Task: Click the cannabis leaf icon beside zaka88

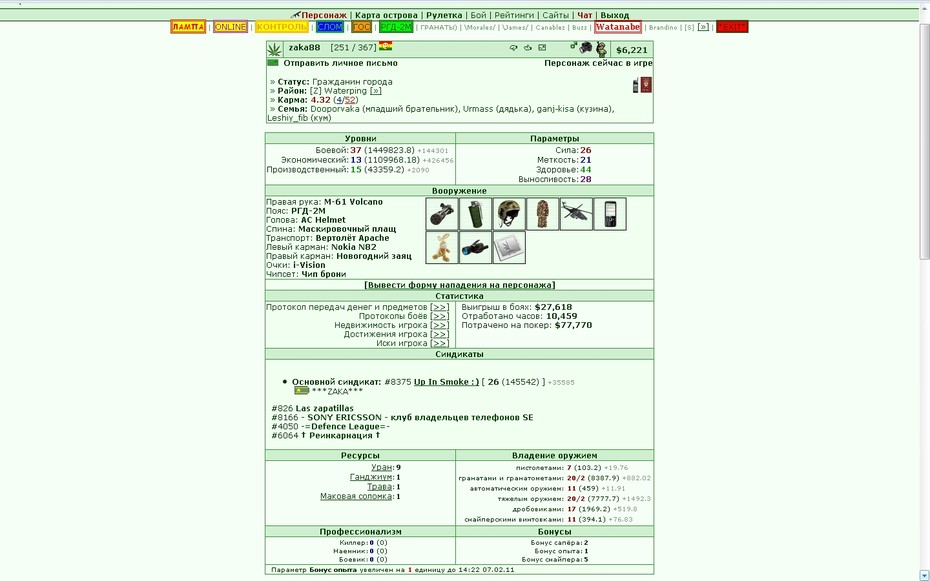Action: pos(274,49)
